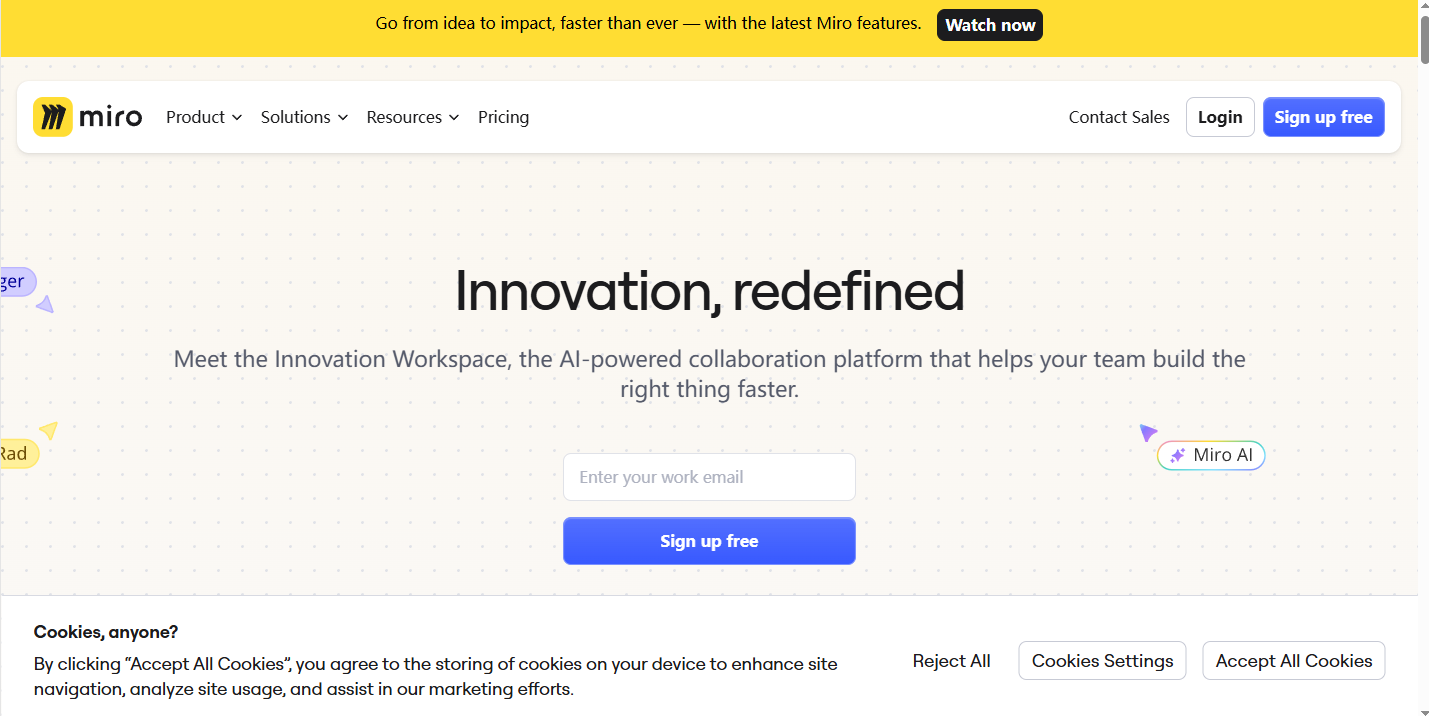Open the Contact Sales link
This screenshot has height=716, width=1429.
pyautogui.click(x=1119, y=117)
